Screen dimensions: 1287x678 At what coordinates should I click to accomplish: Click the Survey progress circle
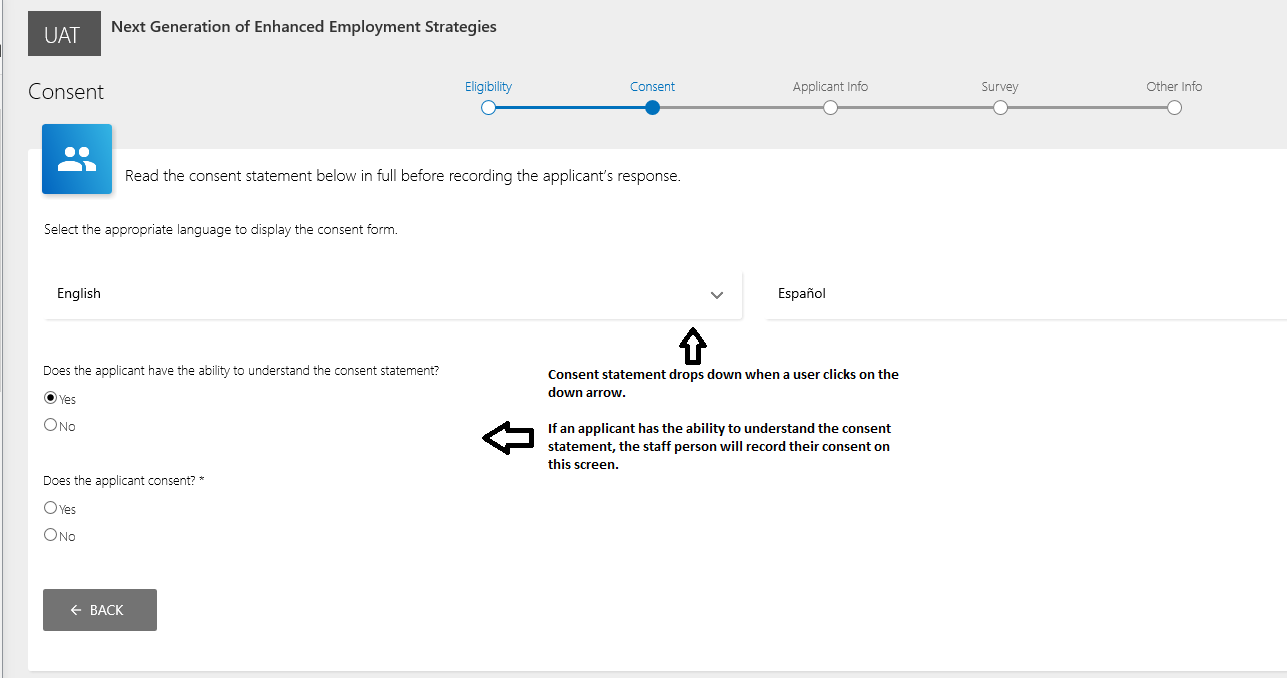tap(1000, 108)
